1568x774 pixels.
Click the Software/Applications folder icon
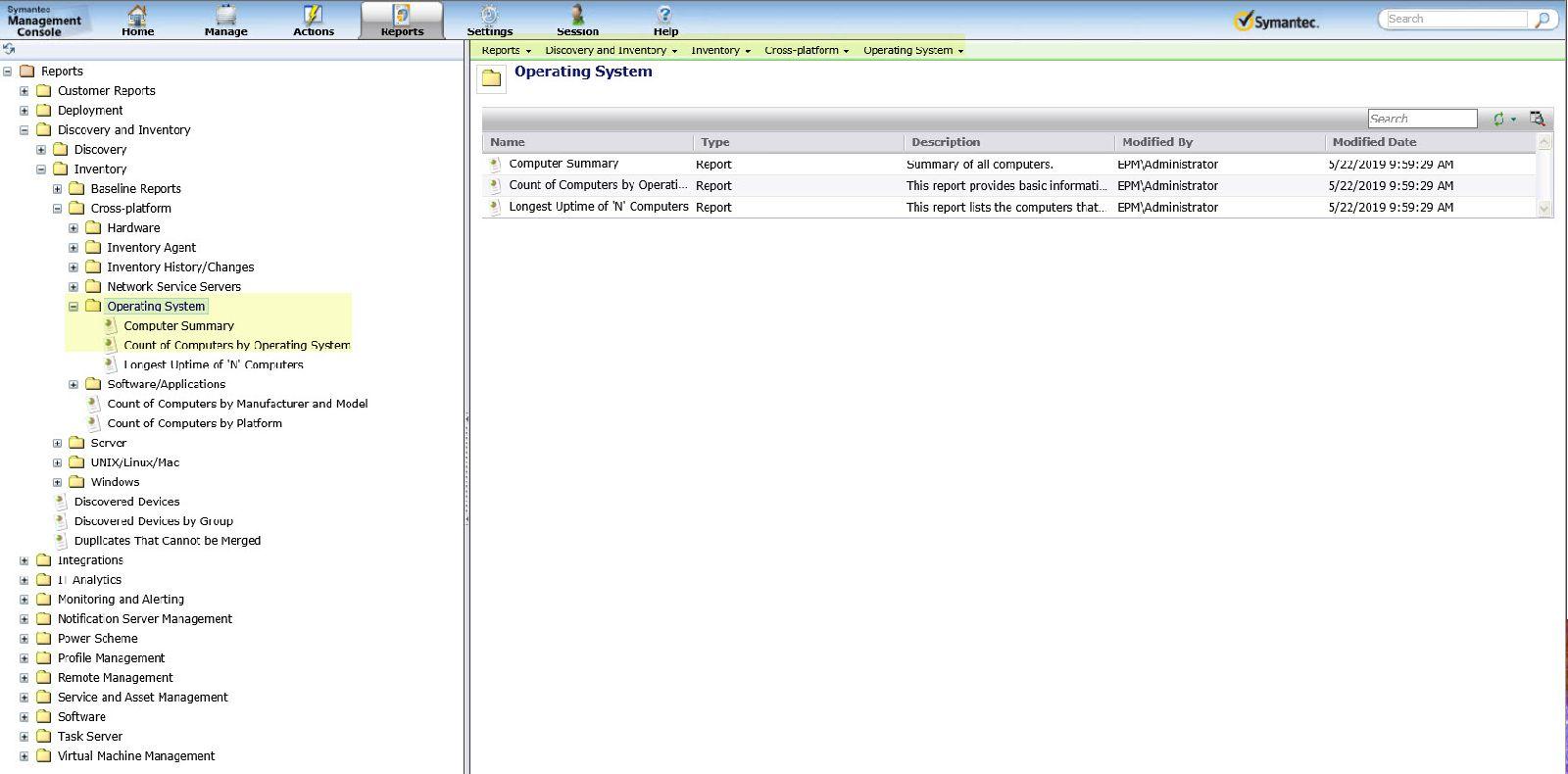point(93,384)
